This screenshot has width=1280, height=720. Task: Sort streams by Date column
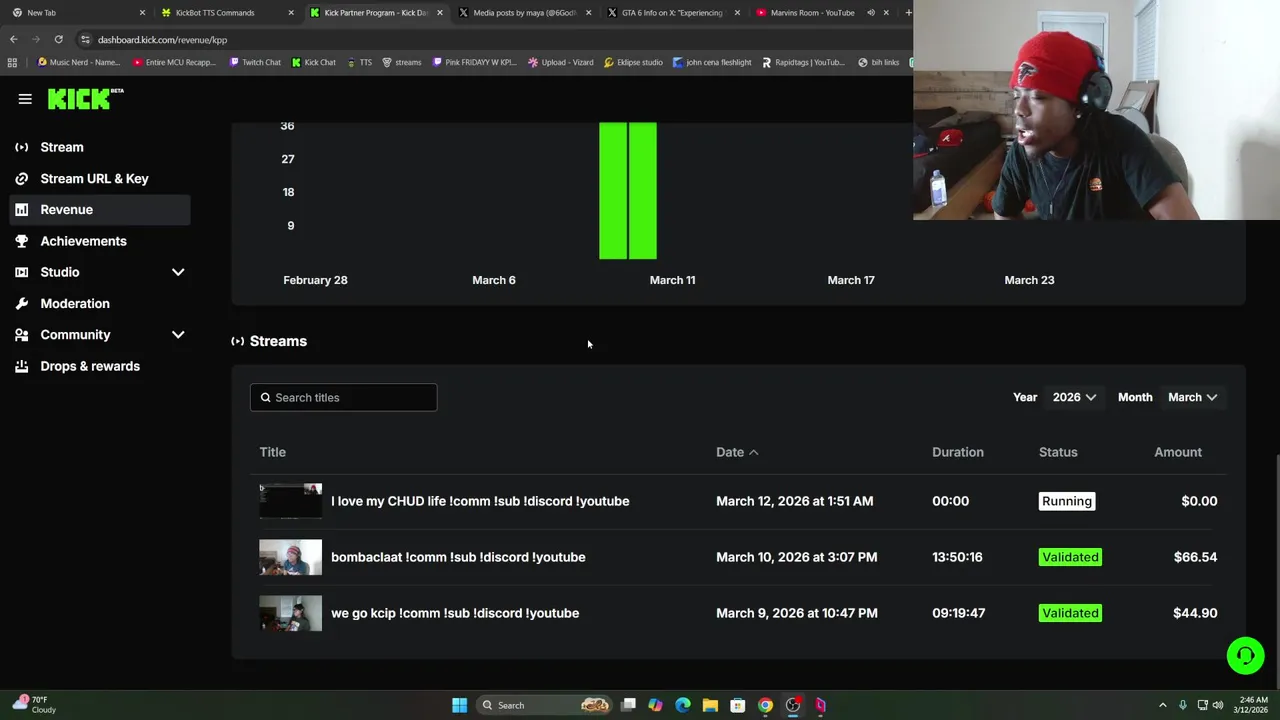click(x=737, y=452)
